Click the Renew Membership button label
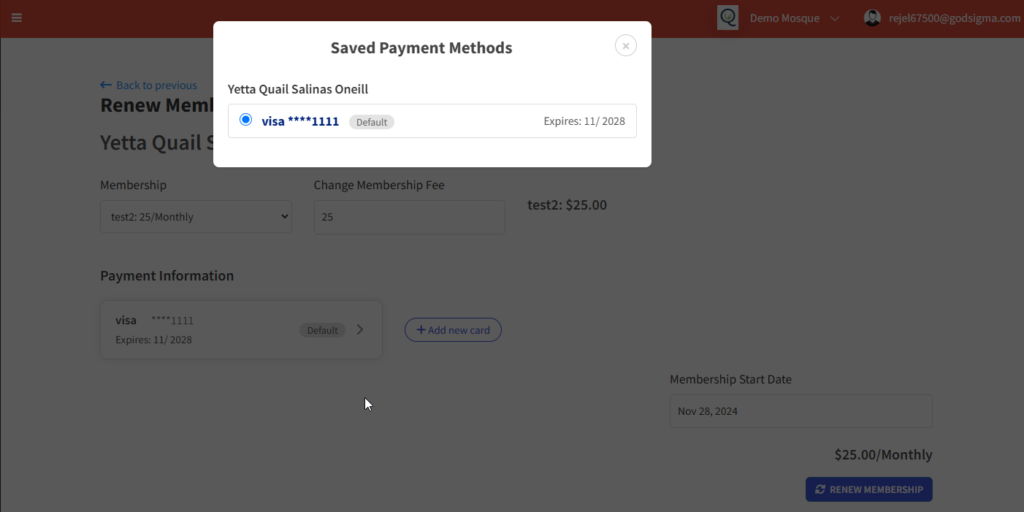 point(878,489)
